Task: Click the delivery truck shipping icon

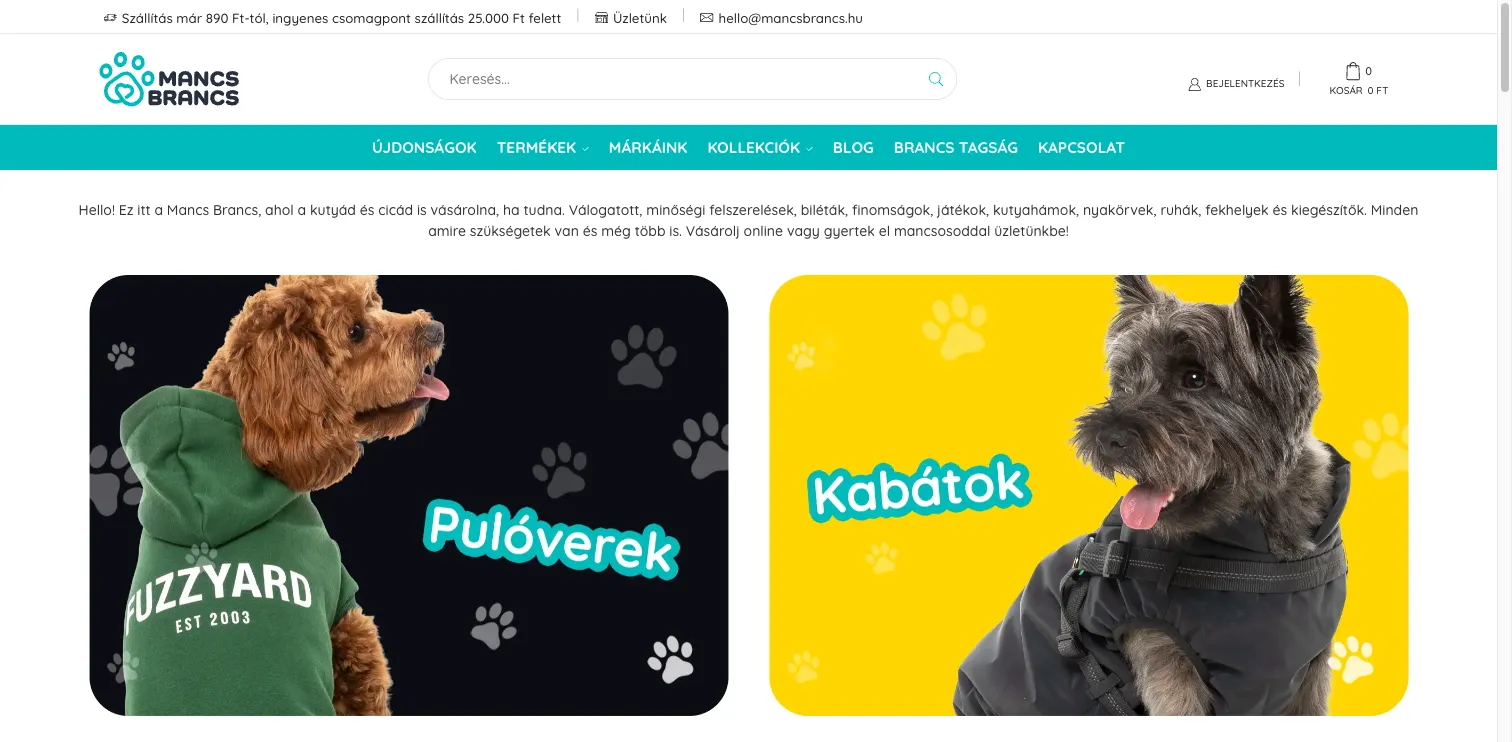Action: tap(110, 18)
